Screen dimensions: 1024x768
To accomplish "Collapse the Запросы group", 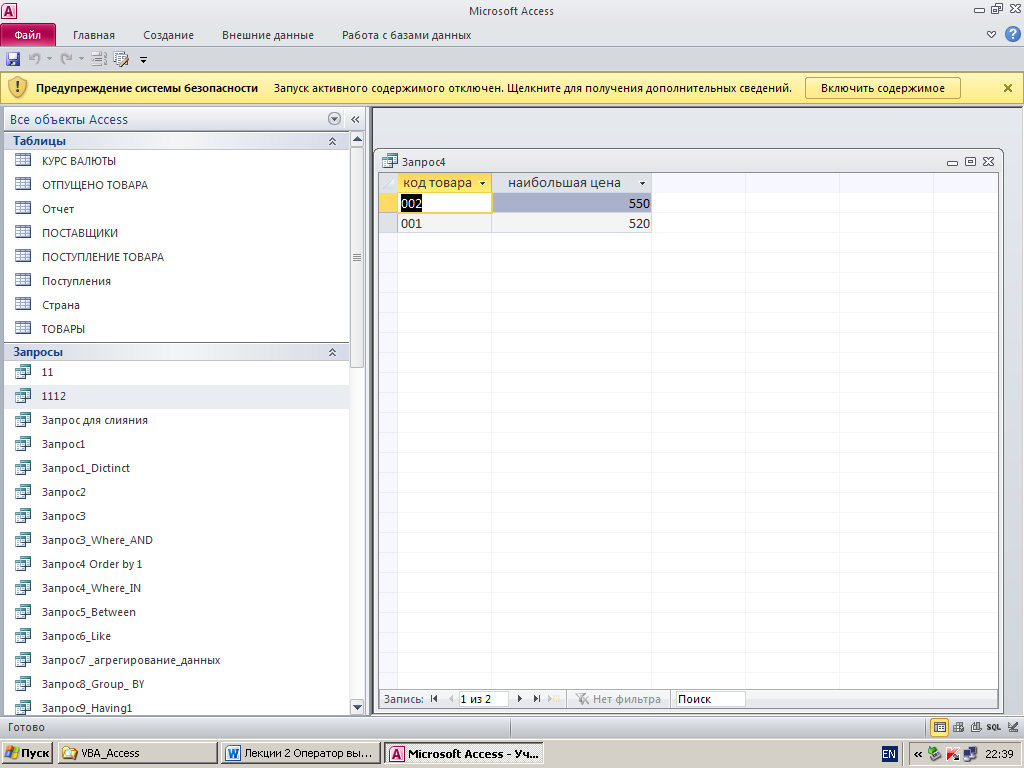I will coord(332,352).
